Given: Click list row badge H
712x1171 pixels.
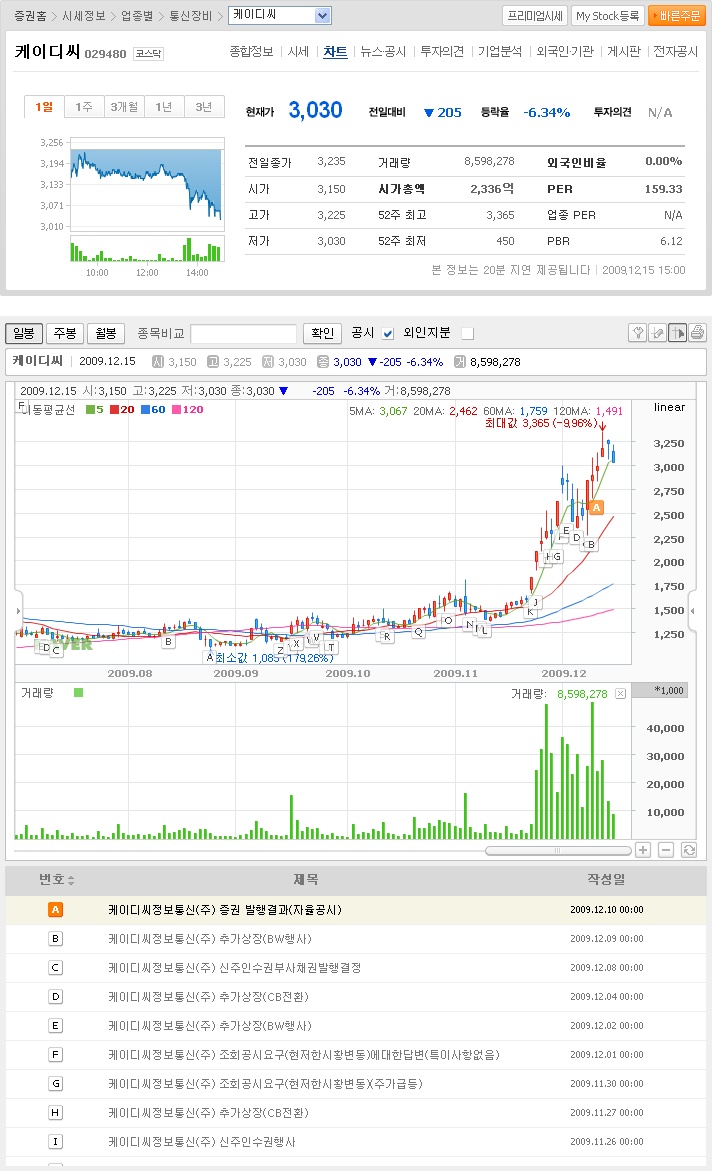Looking at the screenshot, I should click(55, 1113).
